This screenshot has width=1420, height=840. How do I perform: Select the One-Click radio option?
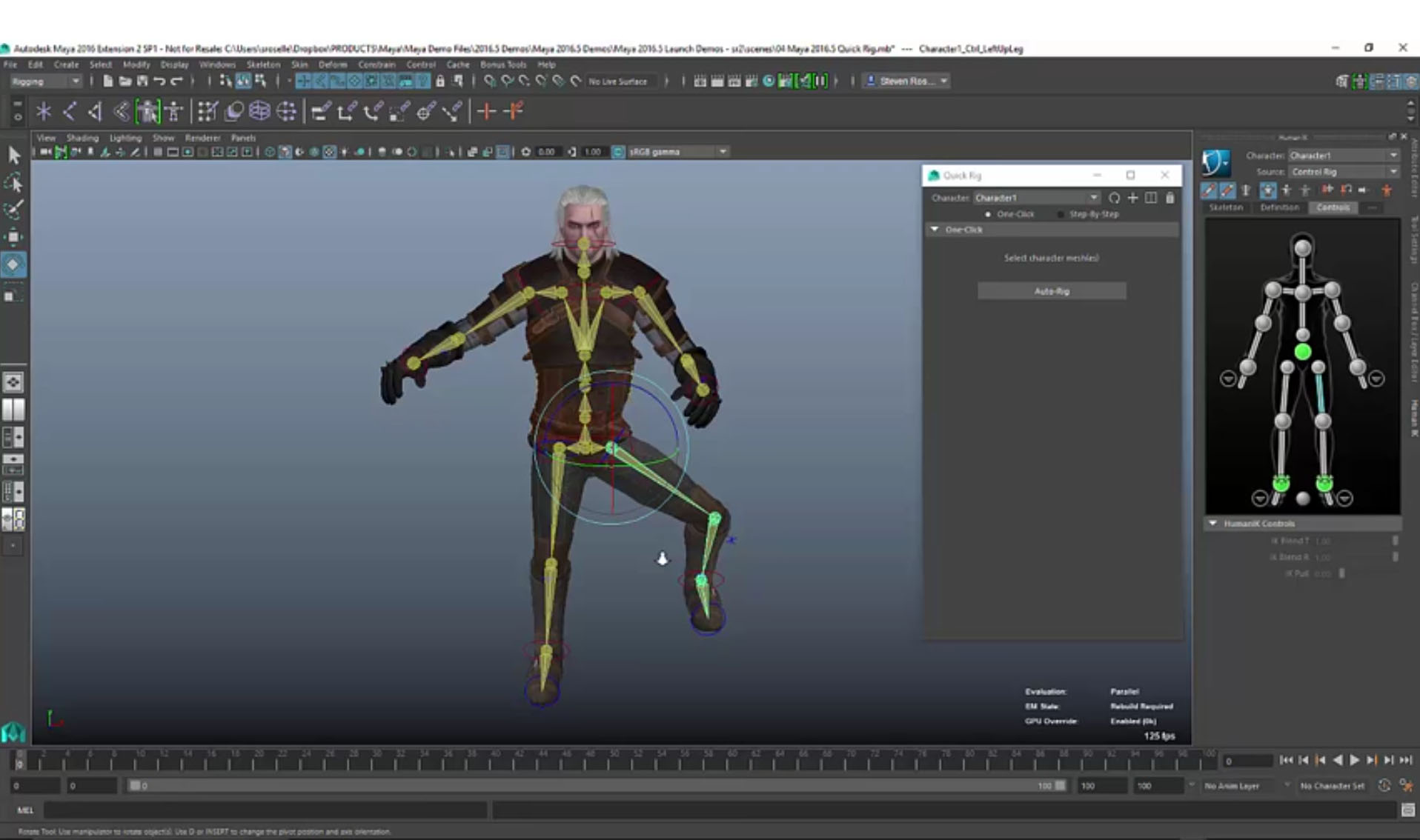(988, 214)
